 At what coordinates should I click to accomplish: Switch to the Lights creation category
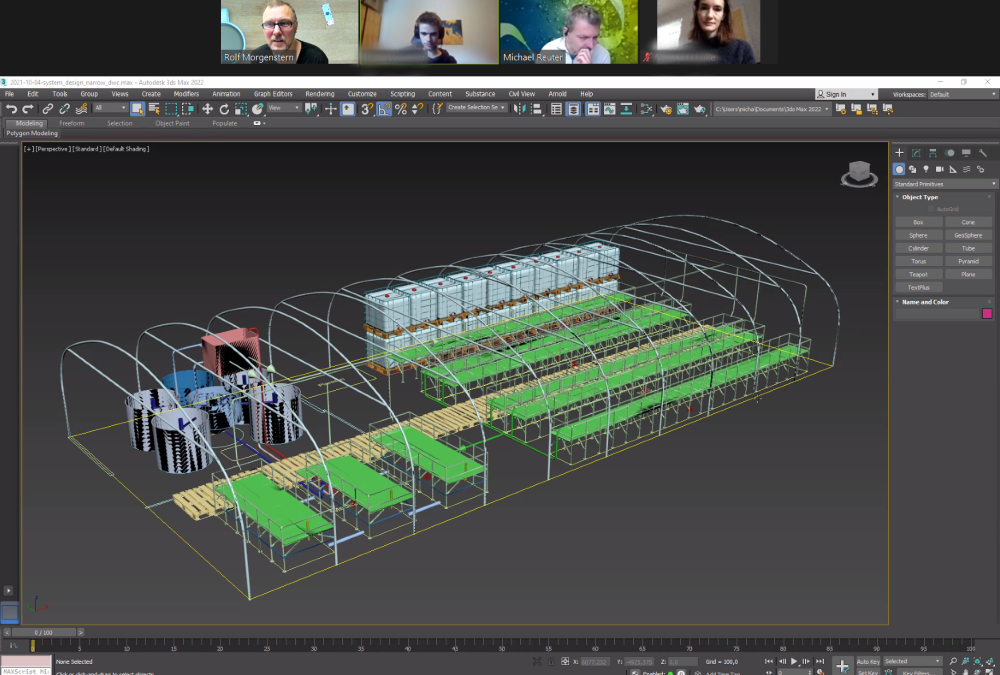tap(926, 169)
